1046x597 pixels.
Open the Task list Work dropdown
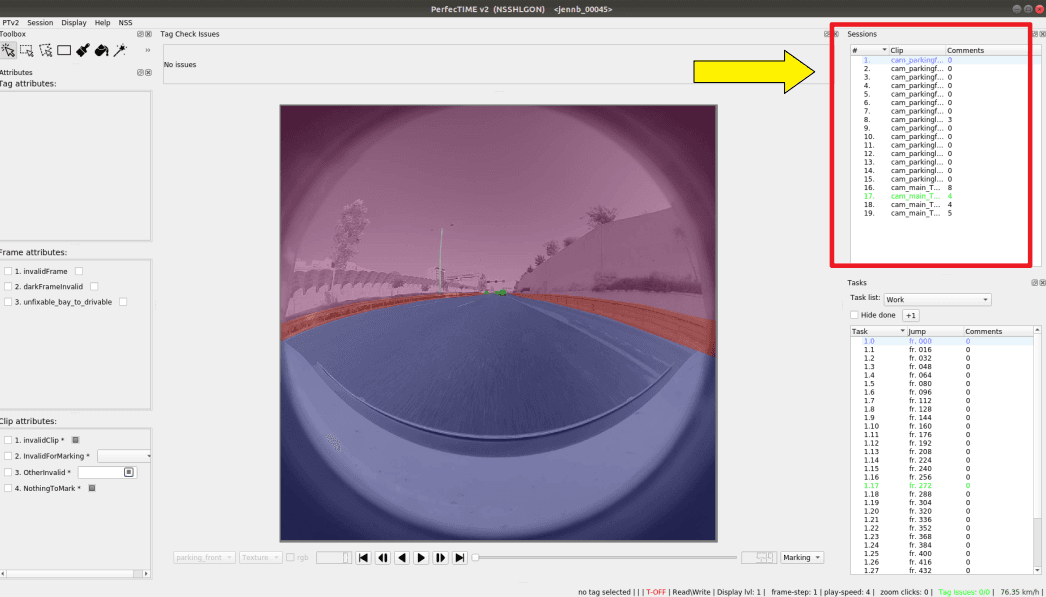(x=937, y=300)
